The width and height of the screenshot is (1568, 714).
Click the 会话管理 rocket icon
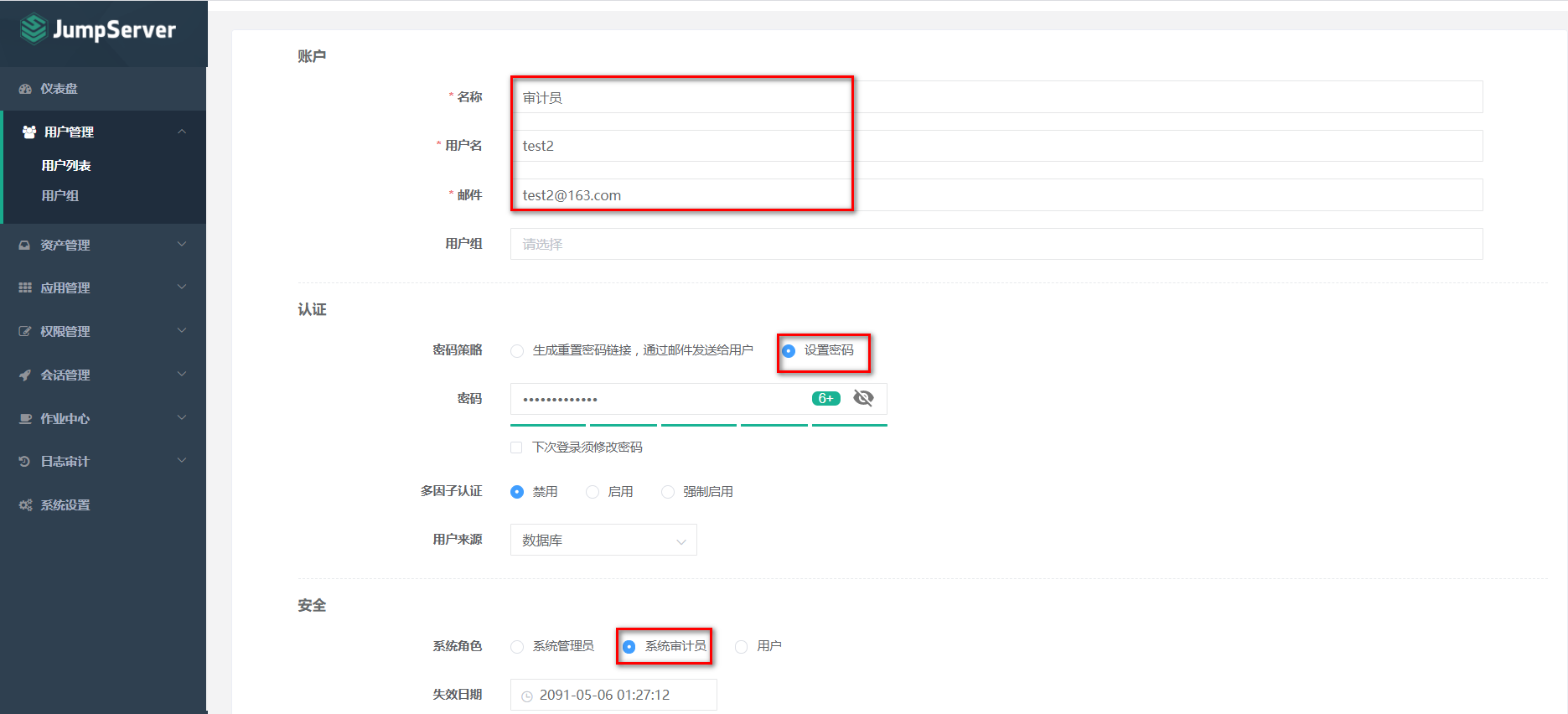25,375
